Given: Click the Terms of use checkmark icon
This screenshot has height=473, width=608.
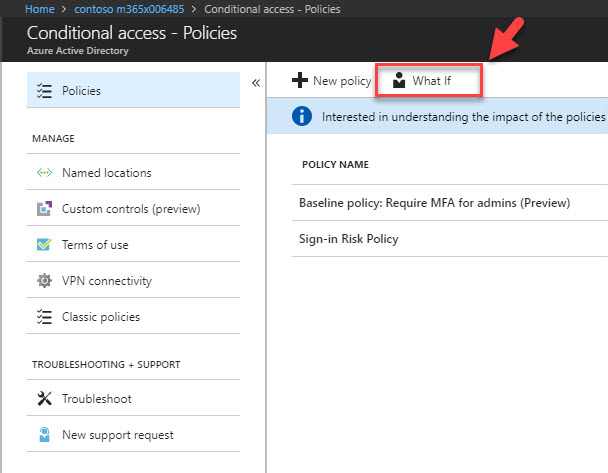Looking at the screenshot, I should click(x=44, y=245).
